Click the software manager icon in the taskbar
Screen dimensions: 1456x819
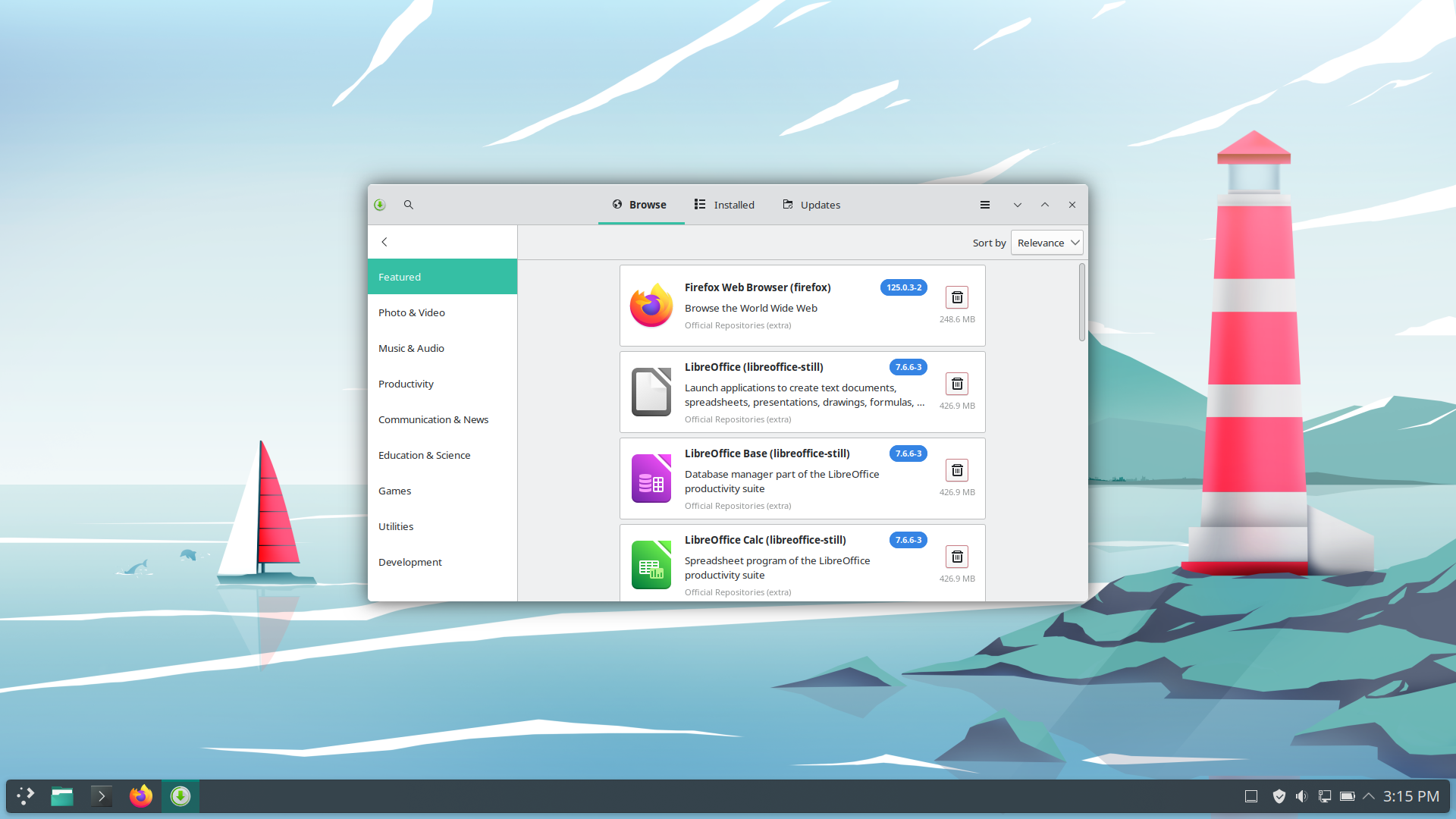tap(180, 796)
